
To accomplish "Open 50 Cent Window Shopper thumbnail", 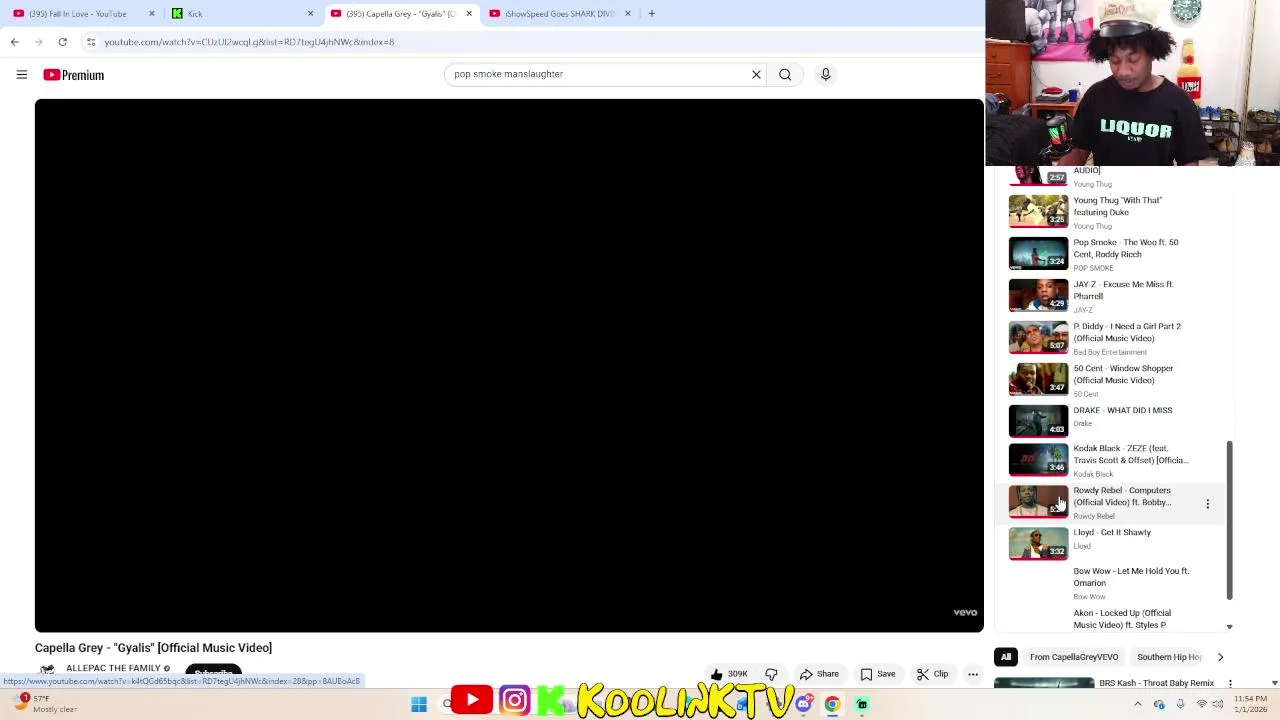I will click(1038, 379).
